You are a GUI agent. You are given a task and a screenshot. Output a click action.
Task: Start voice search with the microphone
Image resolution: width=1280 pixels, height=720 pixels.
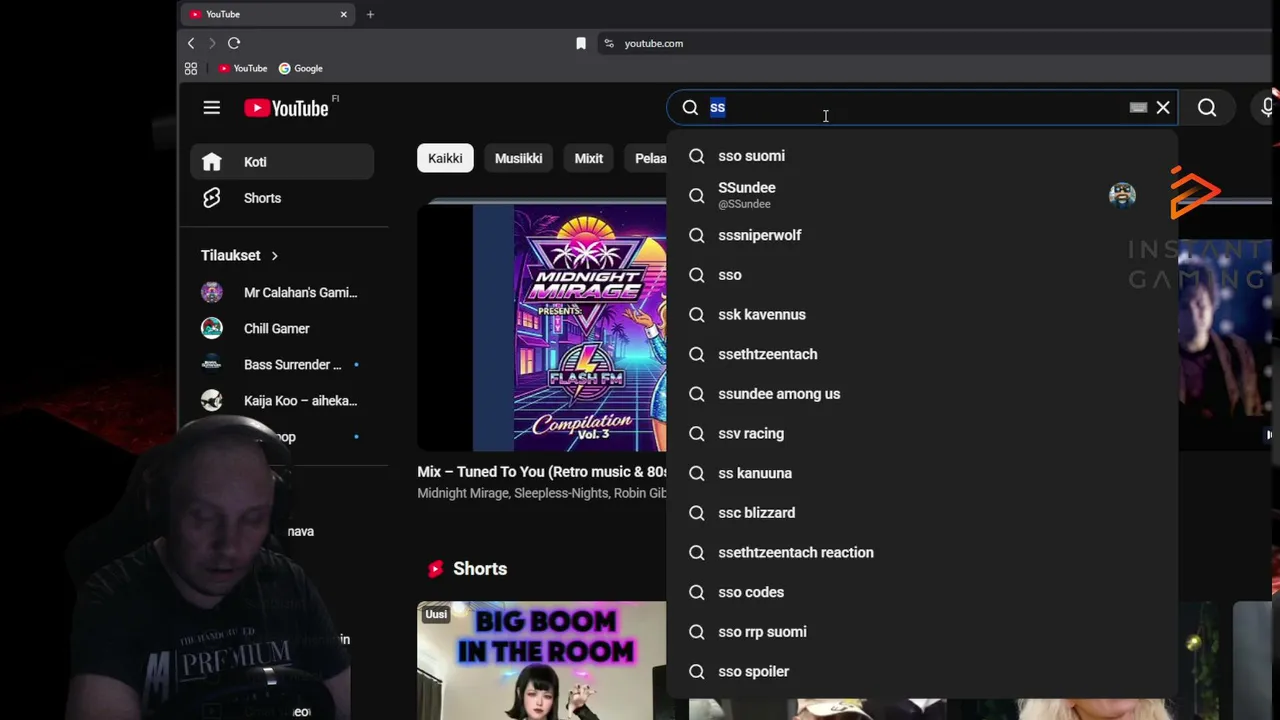click(1268, 107)
